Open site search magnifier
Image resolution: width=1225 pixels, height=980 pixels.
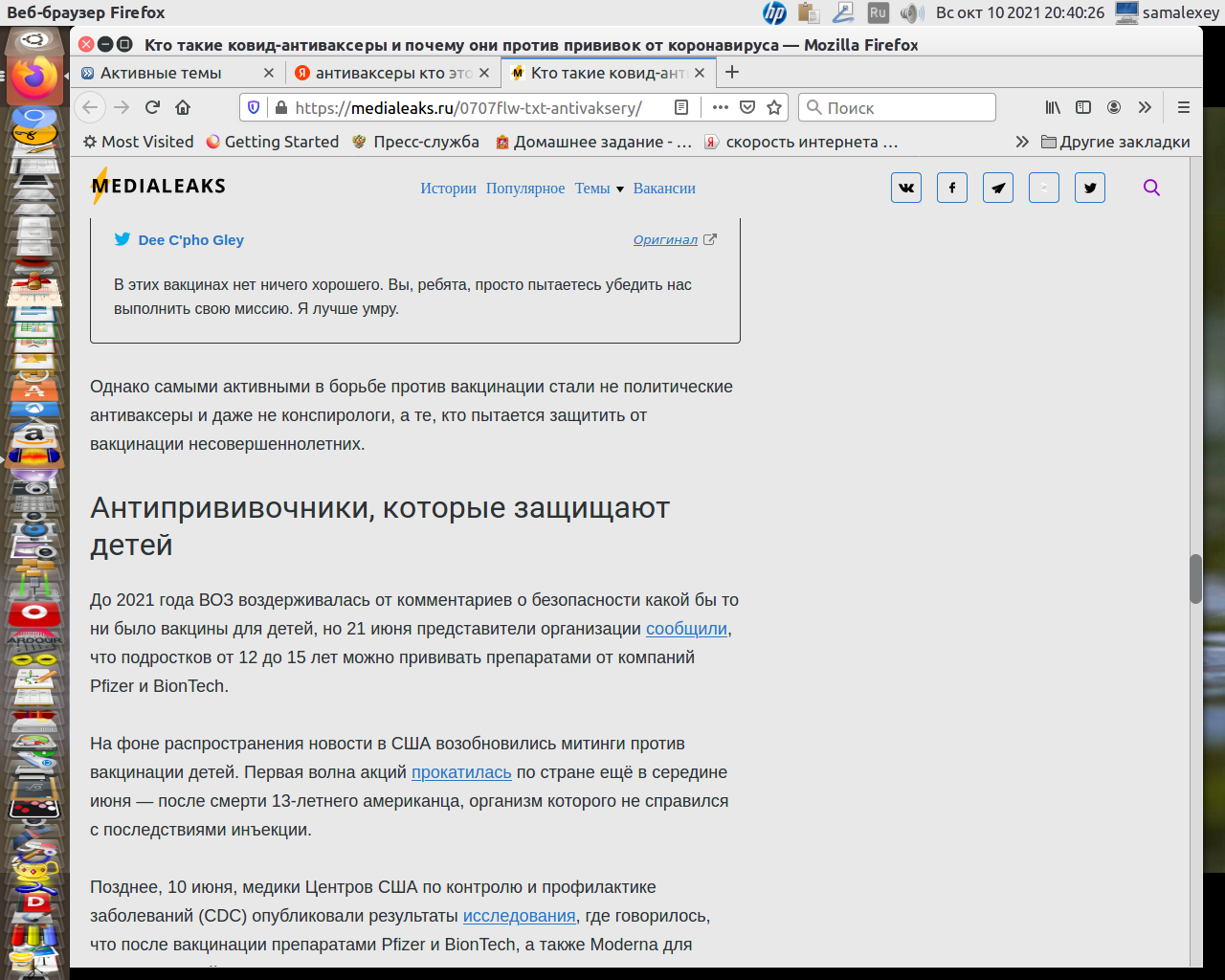(1151, 188)
